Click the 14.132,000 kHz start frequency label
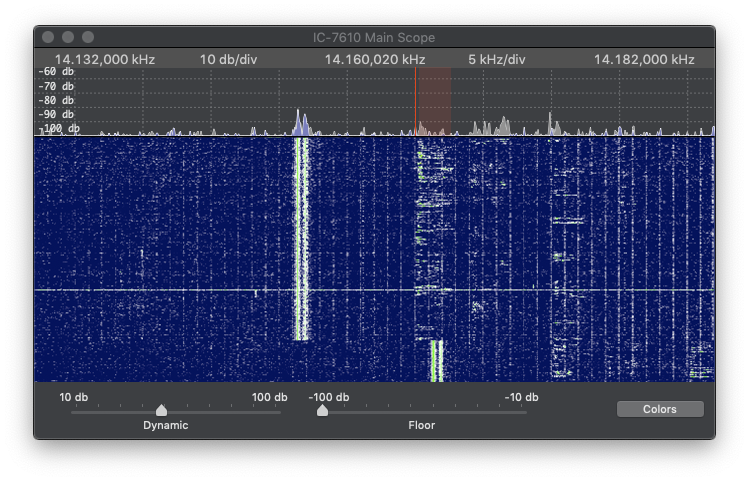Viewport: 749px width, 481px height. (105, 59)
